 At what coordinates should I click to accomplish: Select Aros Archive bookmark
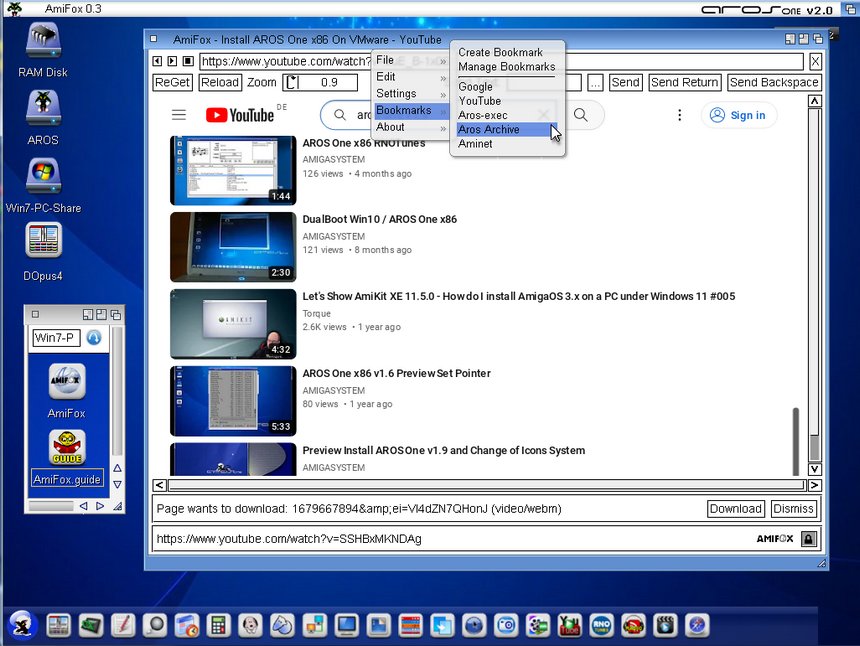(x=489, y=130)
